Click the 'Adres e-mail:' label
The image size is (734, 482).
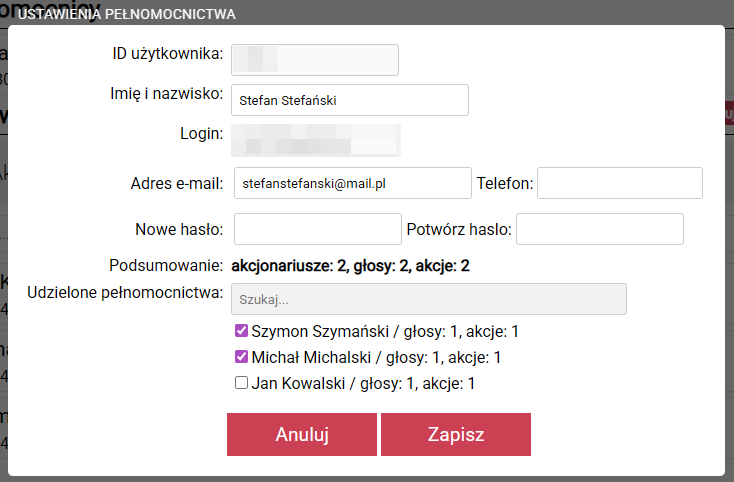pyautogui.click(x=177, y=184)
